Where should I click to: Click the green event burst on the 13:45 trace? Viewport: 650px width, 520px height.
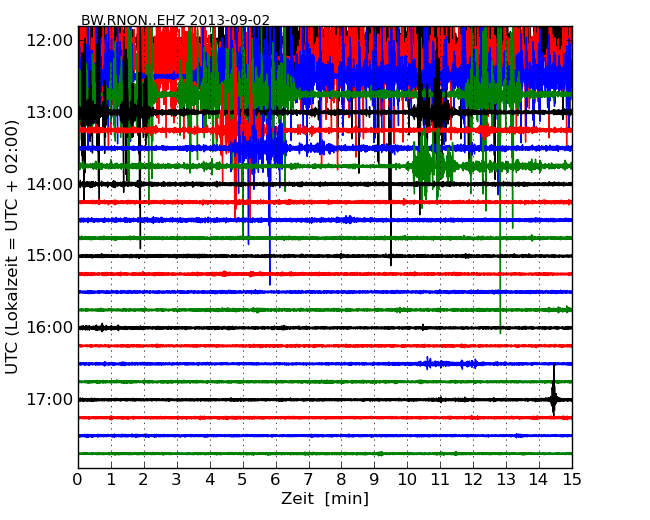433,166
